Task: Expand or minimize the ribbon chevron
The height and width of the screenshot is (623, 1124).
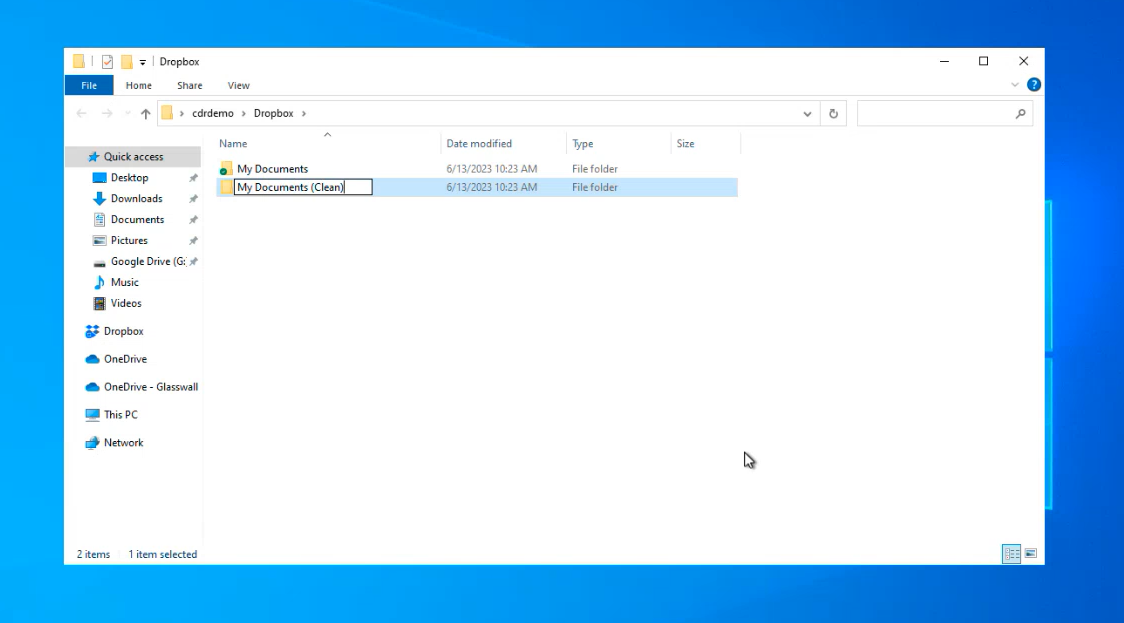Action: point(1014,85)
